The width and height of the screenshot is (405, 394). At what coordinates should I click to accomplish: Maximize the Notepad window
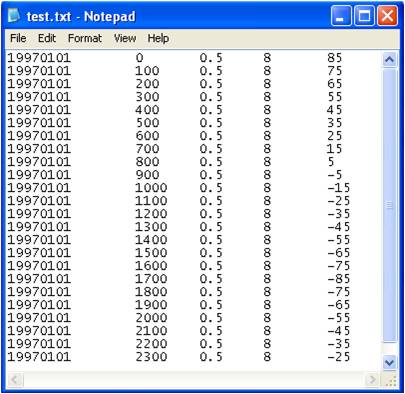tap(364, 16)
